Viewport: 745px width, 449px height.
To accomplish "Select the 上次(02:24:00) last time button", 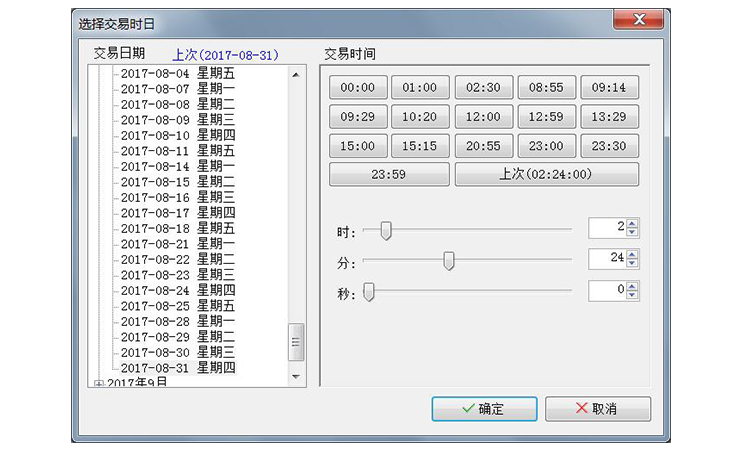I will [x=546, y=175].
